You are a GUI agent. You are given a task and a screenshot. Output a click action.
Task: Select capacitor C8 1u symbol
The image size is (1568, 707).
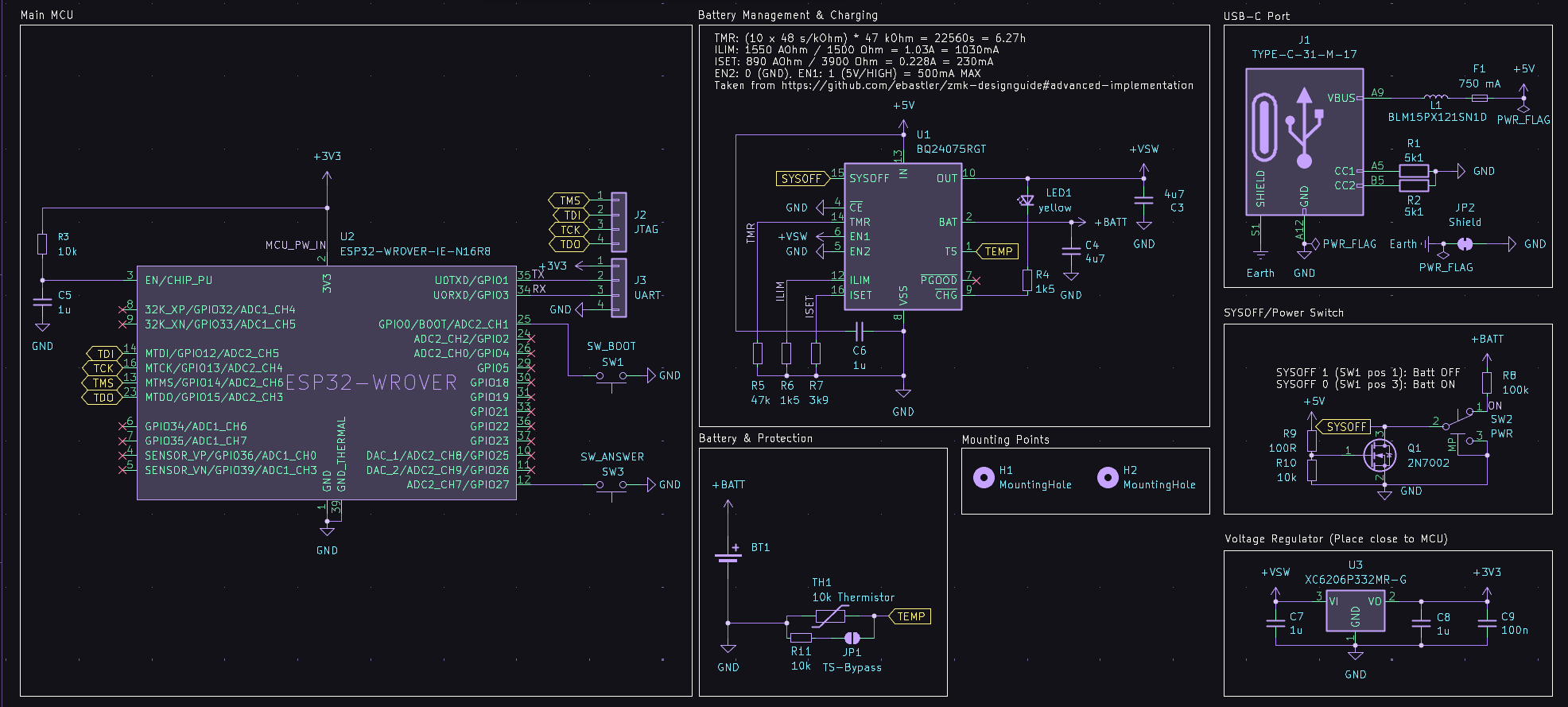pos(1421,623)
